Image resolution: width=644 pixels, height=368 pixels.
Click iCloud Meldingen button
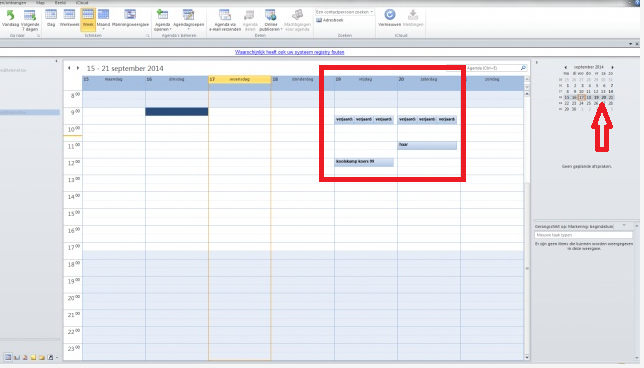(413, 18)
